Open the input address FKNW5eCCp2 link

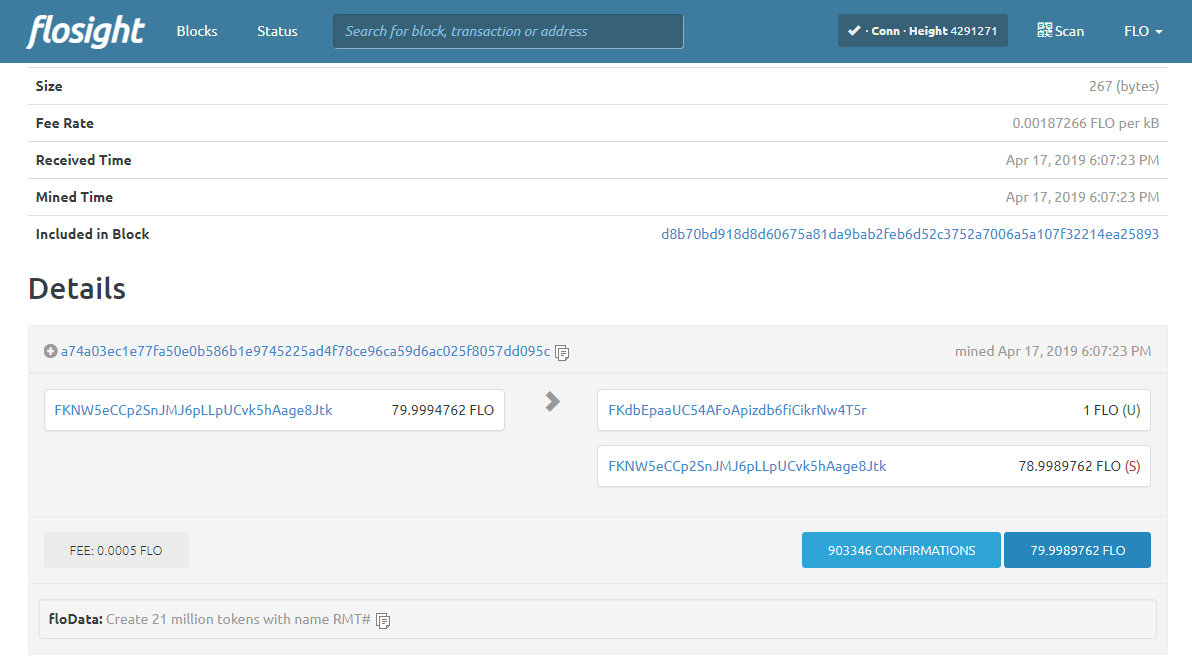point(193,410)
